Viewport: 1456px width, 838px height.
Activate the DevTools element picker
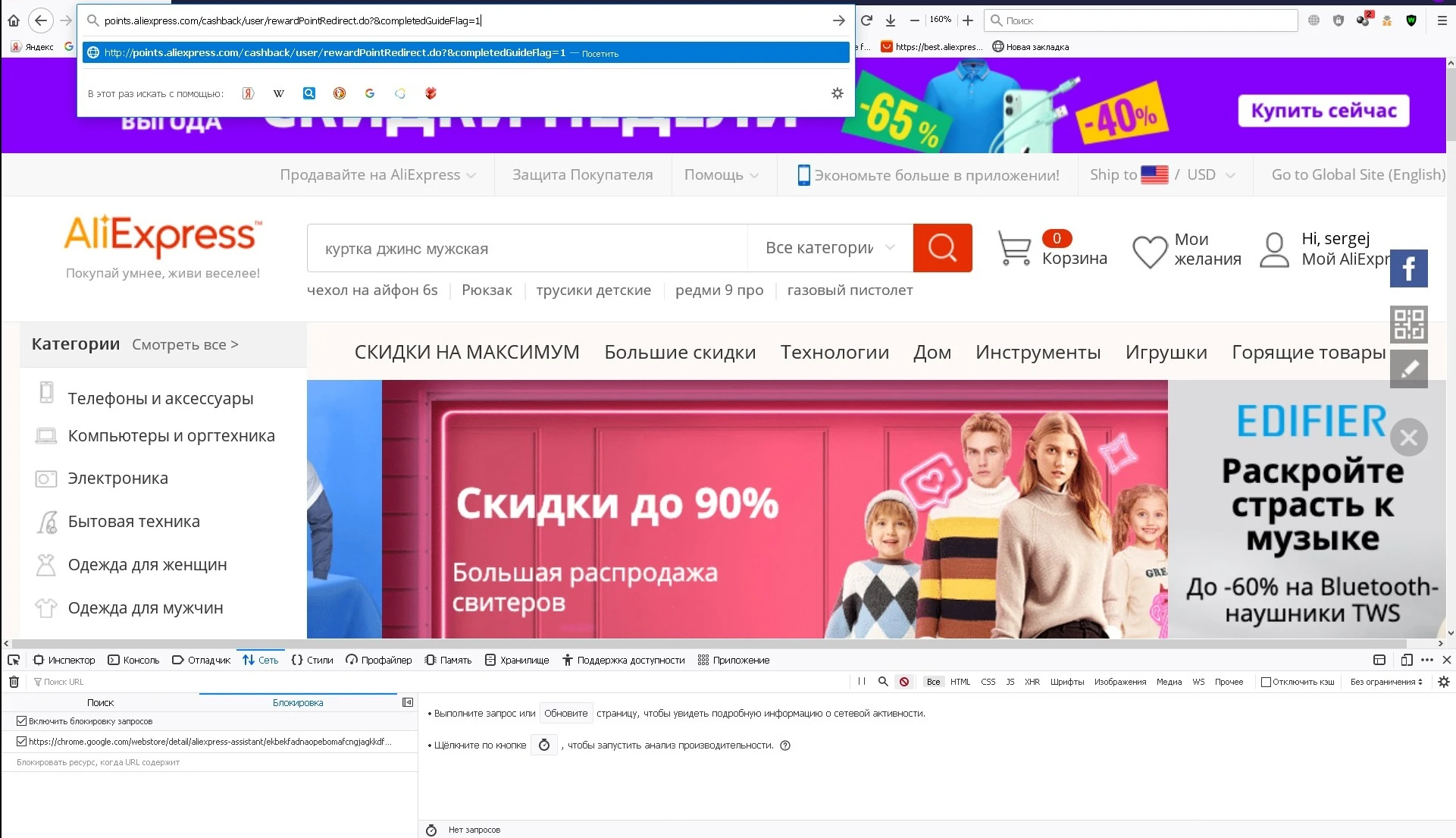tap(14, 660)
